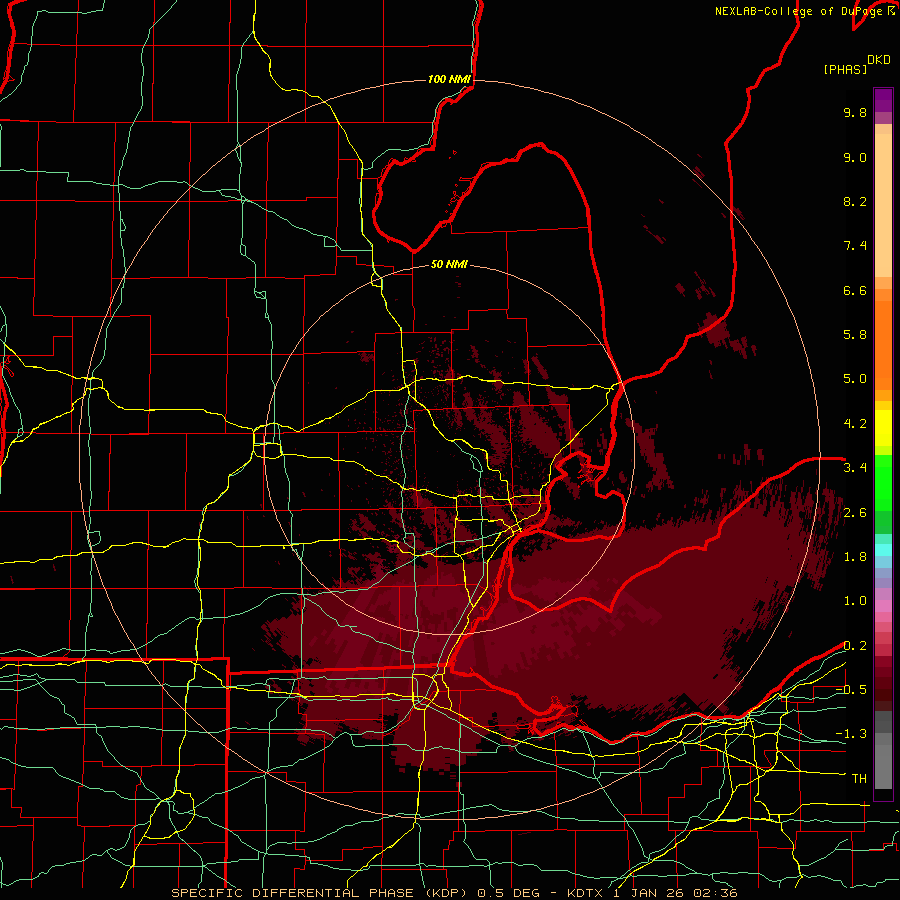This screenshot has width=900, height=900.
Task: Select the -1.3 scale value
Action: click(851, 734)
